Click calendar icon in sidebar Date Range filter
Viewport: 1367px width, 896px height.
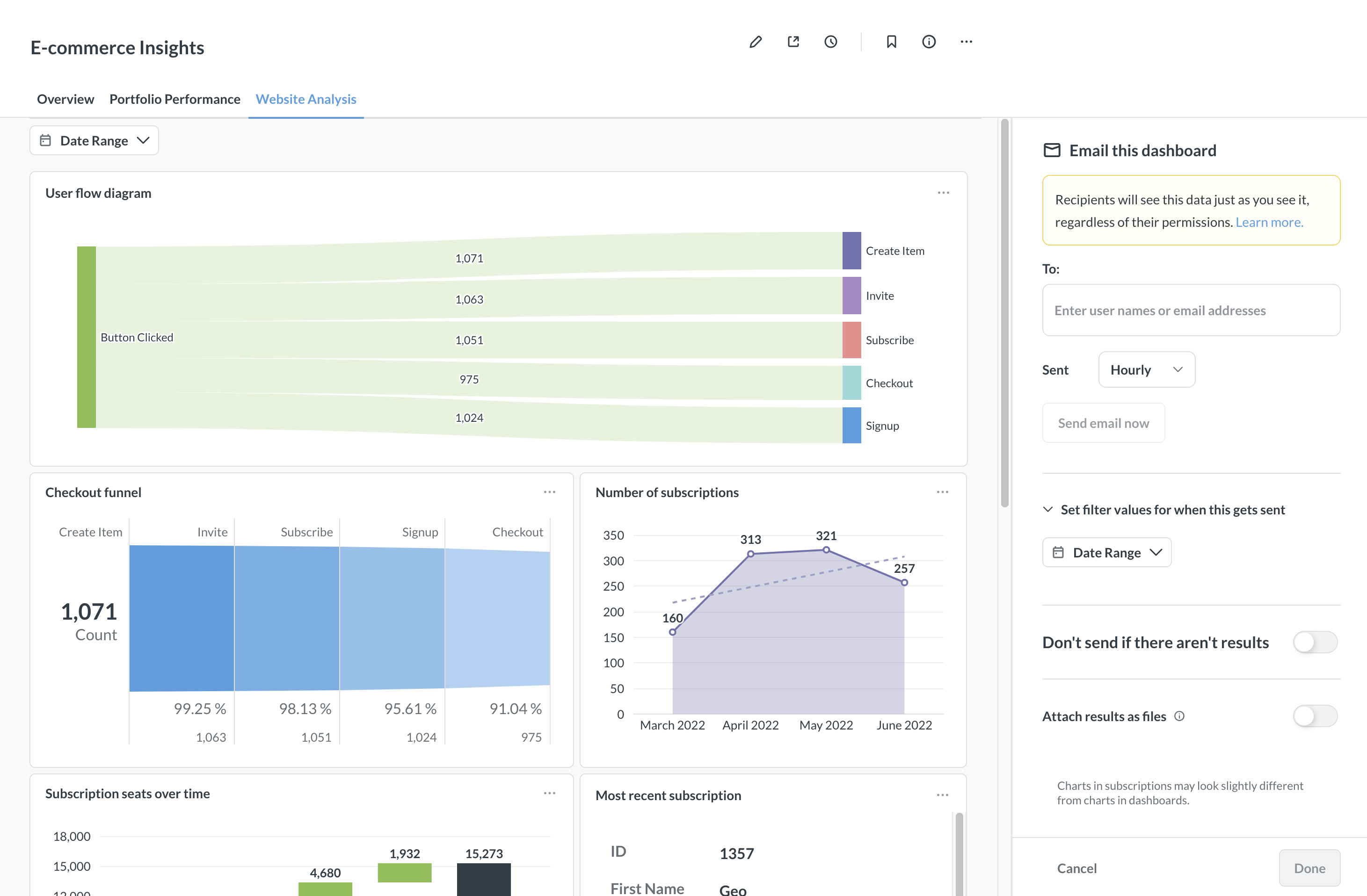tap(1058, 552)
